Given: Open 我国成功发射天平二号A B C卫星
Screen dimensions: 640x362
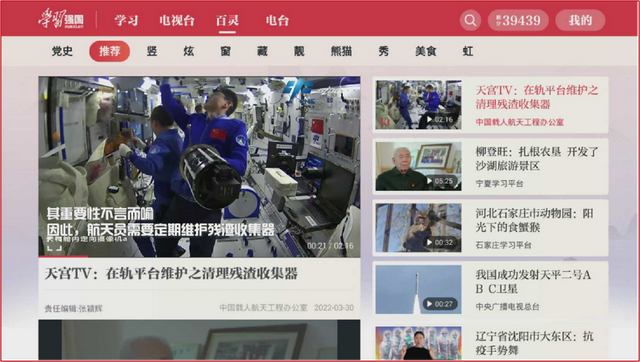Looking at the screenshot, I should tap(533, 282).
